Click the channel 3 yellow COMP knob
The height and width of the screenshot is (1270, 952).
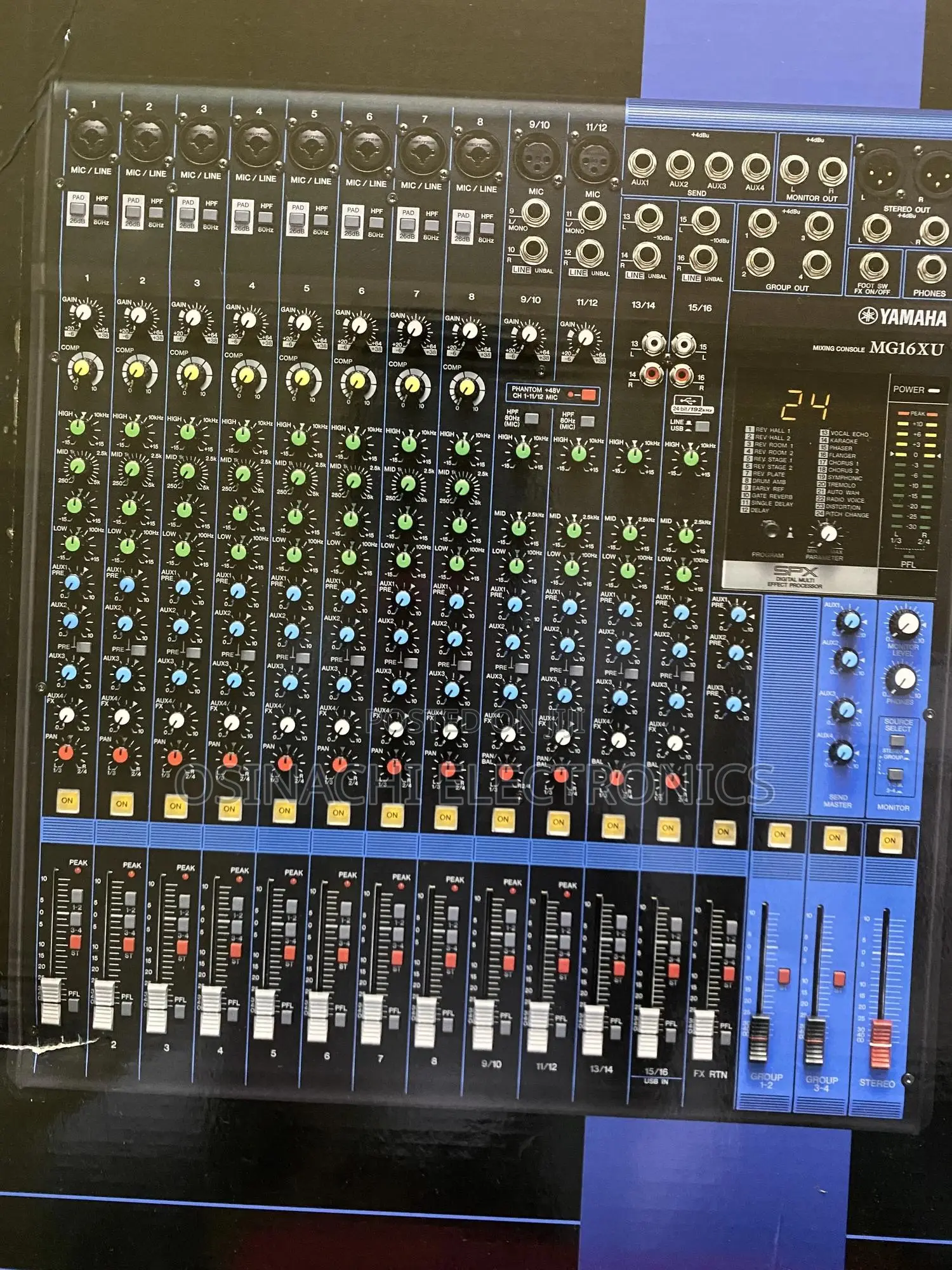(x=192, y=371)
